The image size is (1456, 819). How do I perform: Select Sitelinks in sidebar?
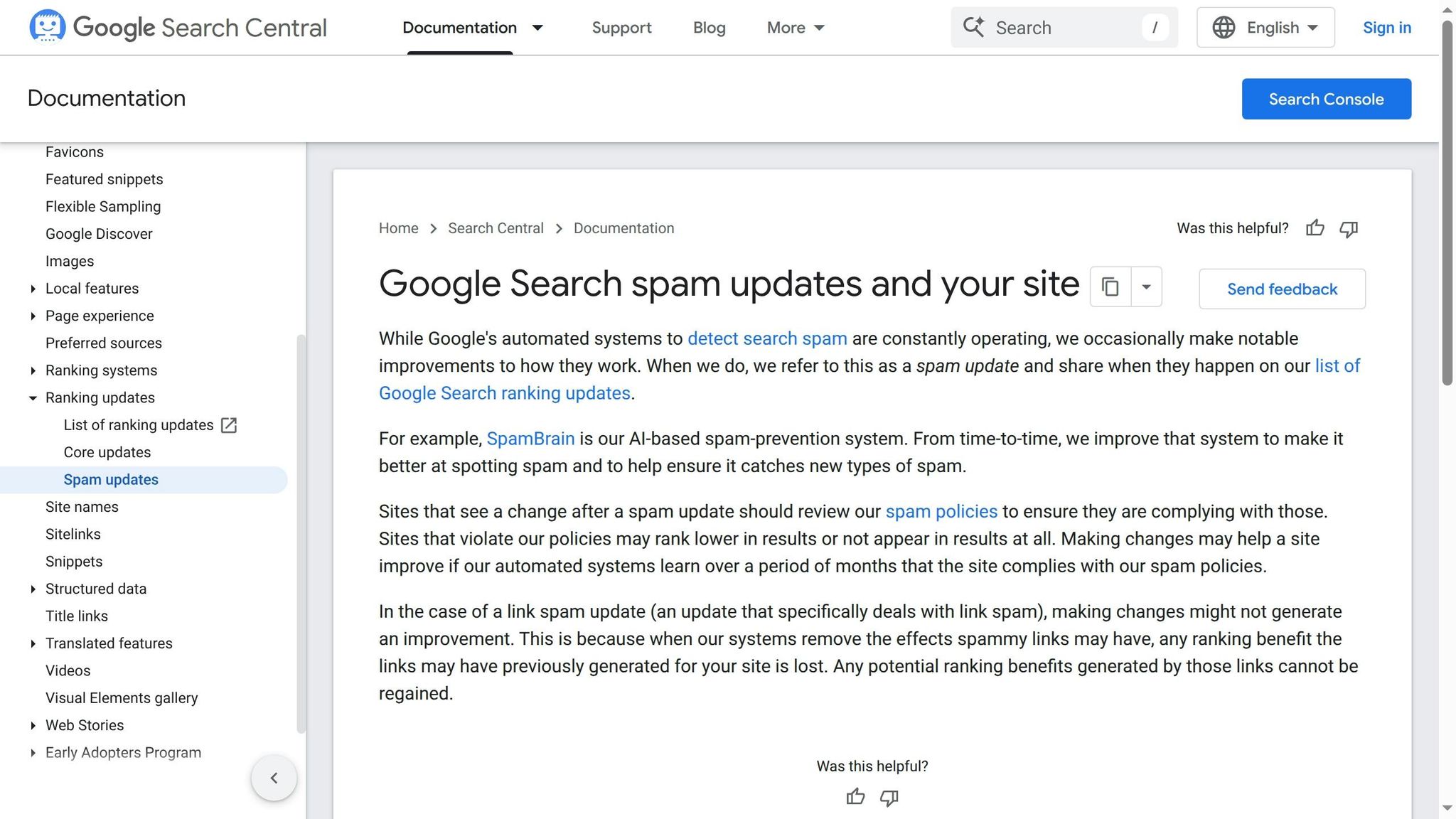point(73,534)
